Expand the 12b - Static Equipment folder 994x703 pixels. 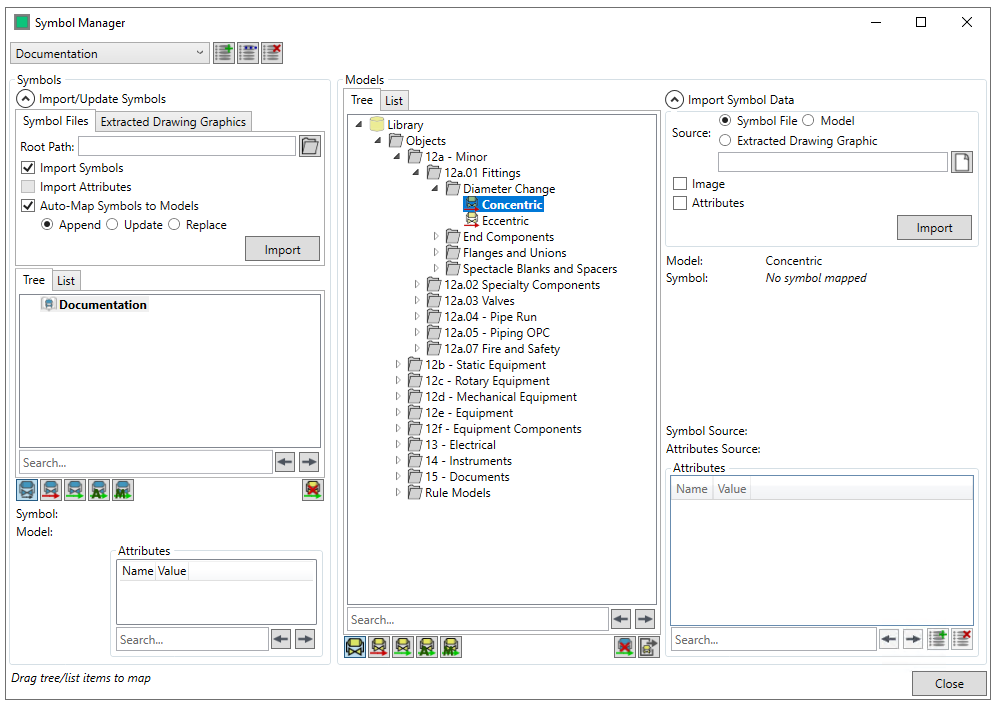(x=398, y=365)
